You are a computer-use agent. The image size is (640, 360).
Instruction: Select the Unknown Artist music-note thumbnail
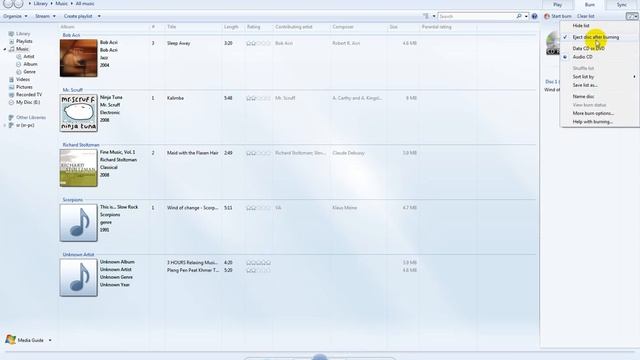point(78,278)
